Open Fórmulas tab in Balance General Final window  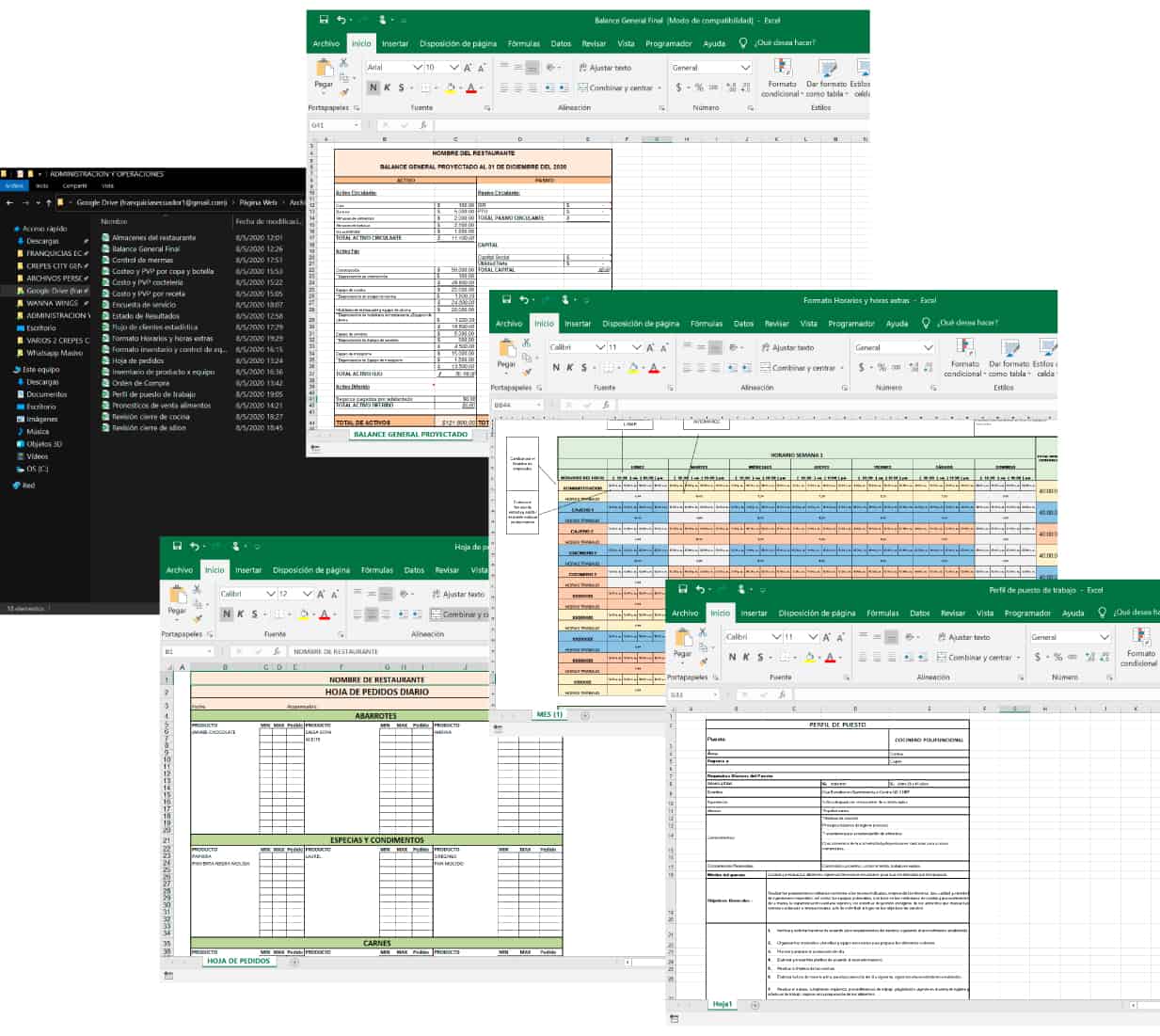tap(523, 43)
